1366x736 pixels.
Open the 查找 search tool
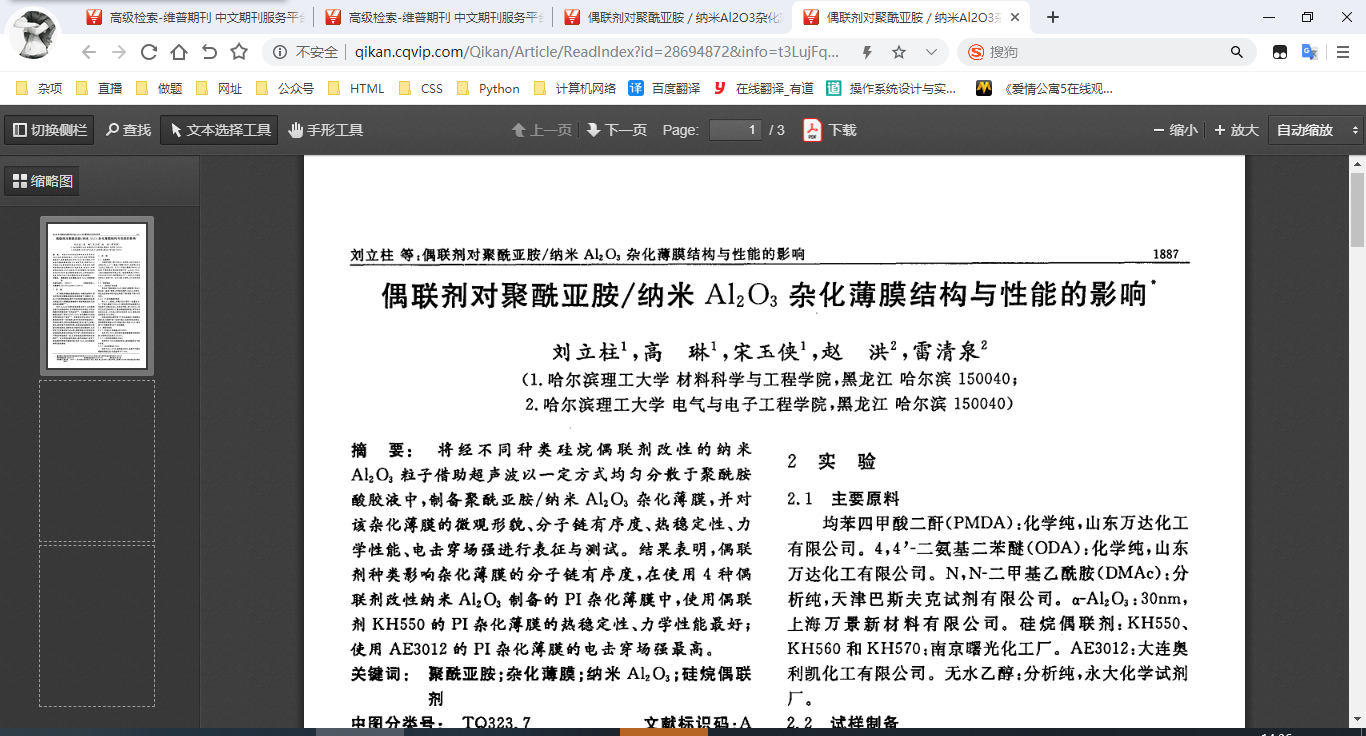coord(128,130)
